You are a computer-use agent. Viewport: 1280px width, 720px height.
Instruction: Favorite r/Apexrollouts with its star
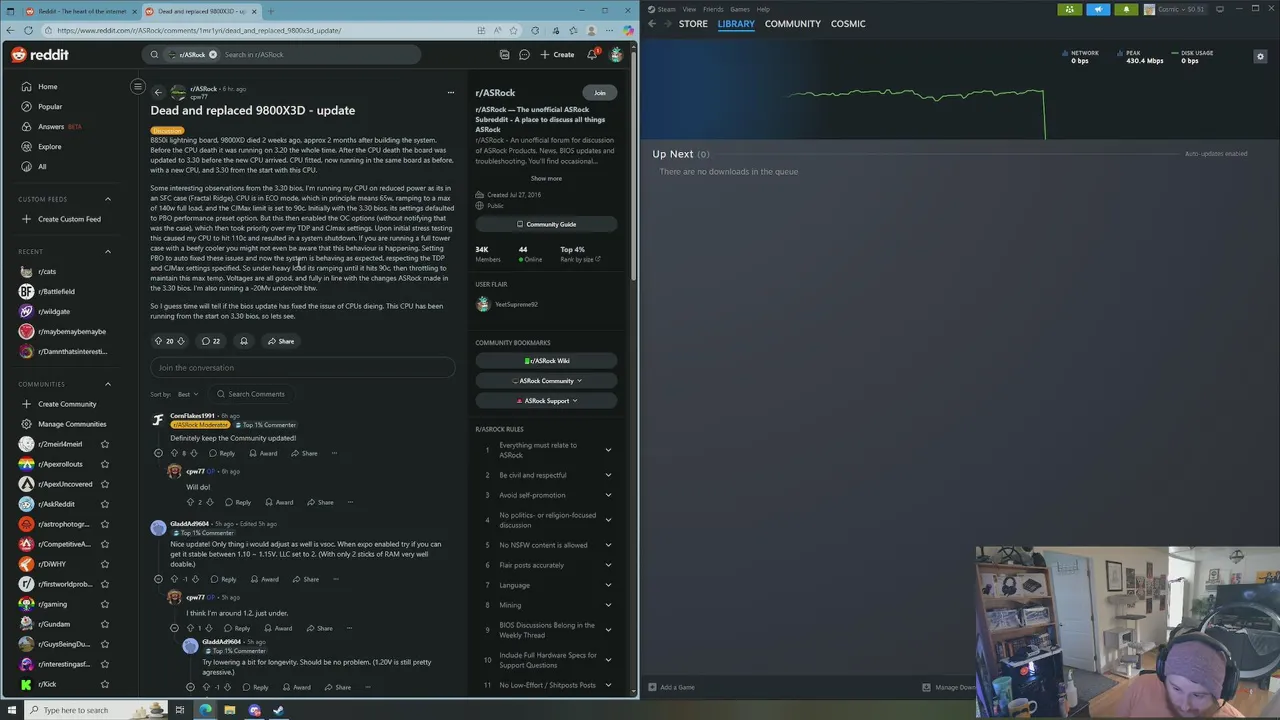point(105,464)
